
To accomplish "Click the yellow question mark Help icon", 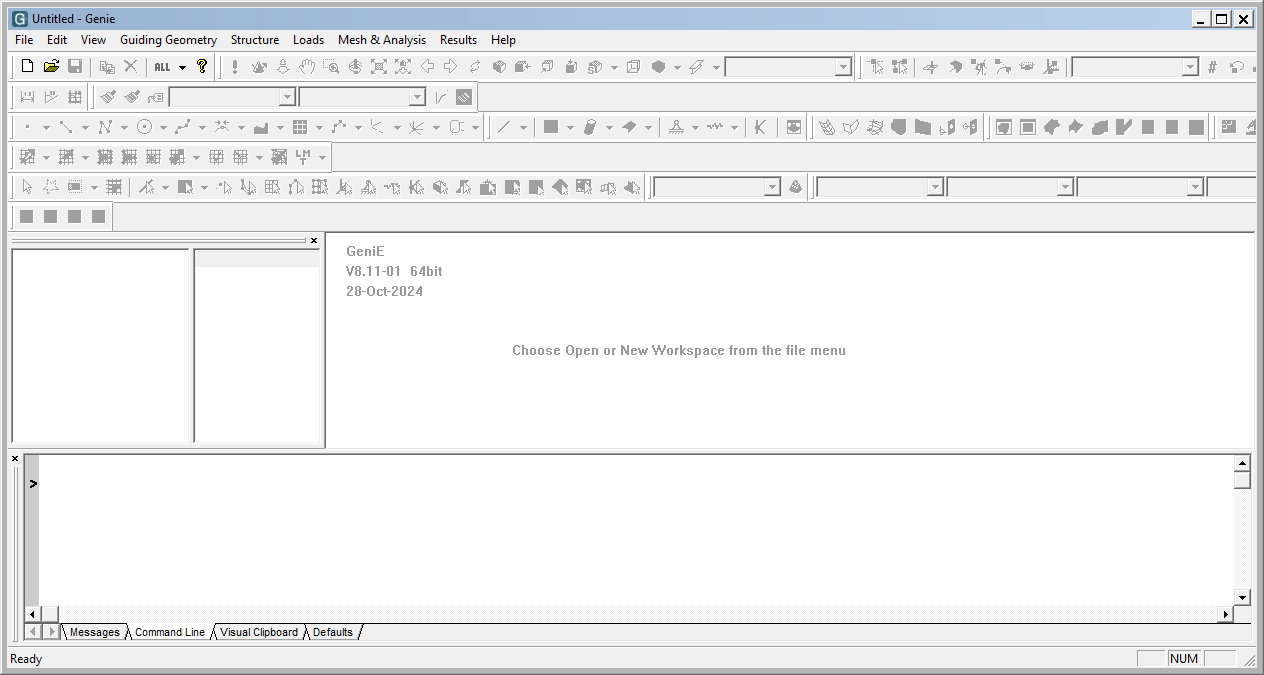I will pyautogui.click(x=202, y=67).
